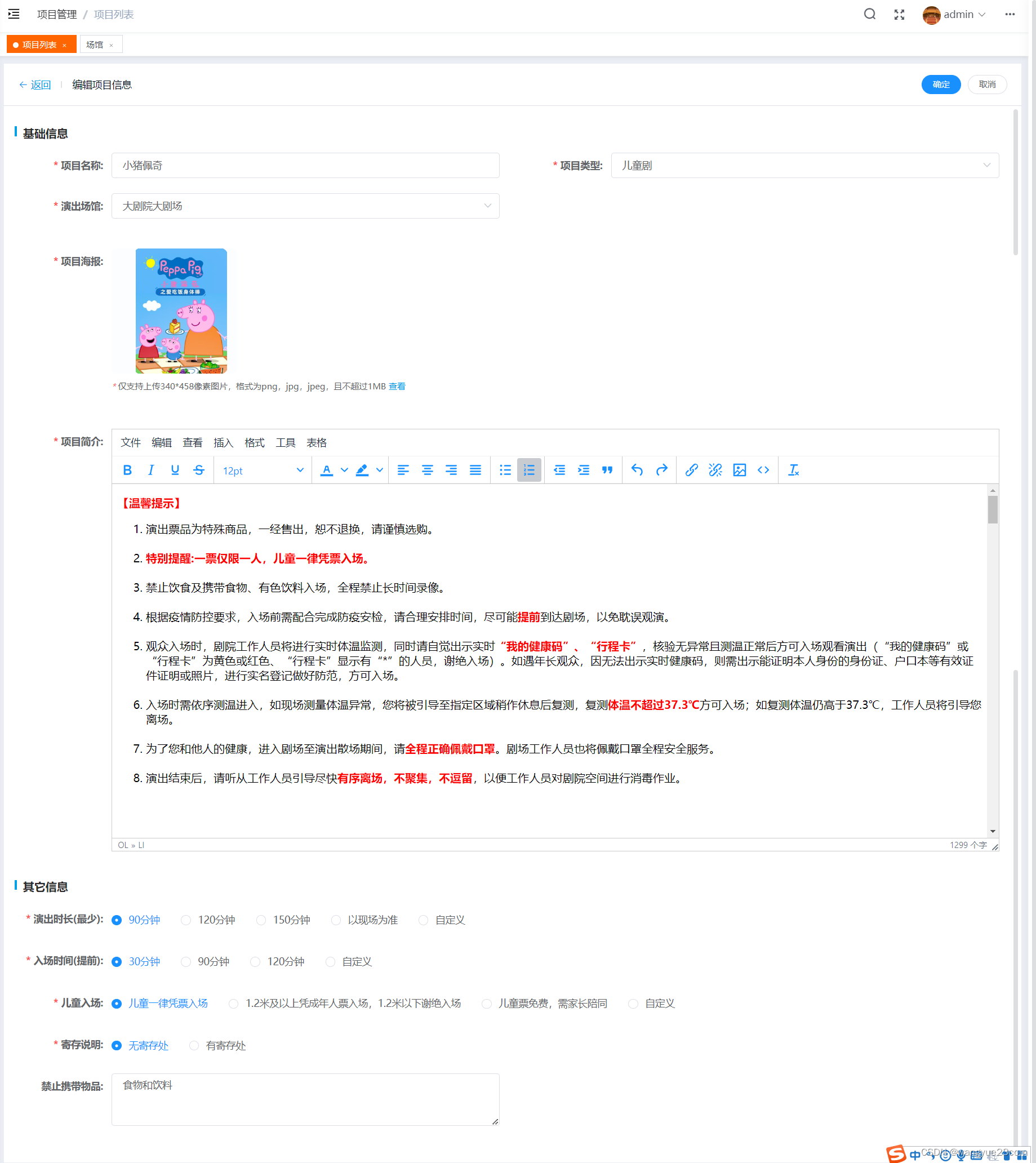
Task: Open the admin user dropdown
Action: pyautogui.click(x=954, y=14)
